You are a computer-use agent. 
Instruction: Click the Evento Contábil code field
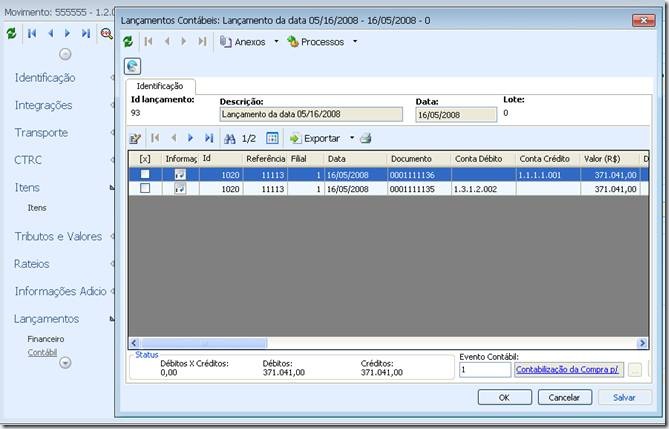[x=485, y=370]
